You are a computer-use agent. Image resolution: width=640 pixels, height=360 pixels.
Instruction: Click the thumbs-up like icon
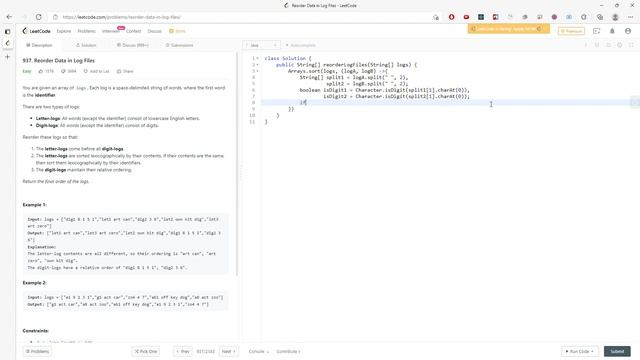click(x=41, y=71)
